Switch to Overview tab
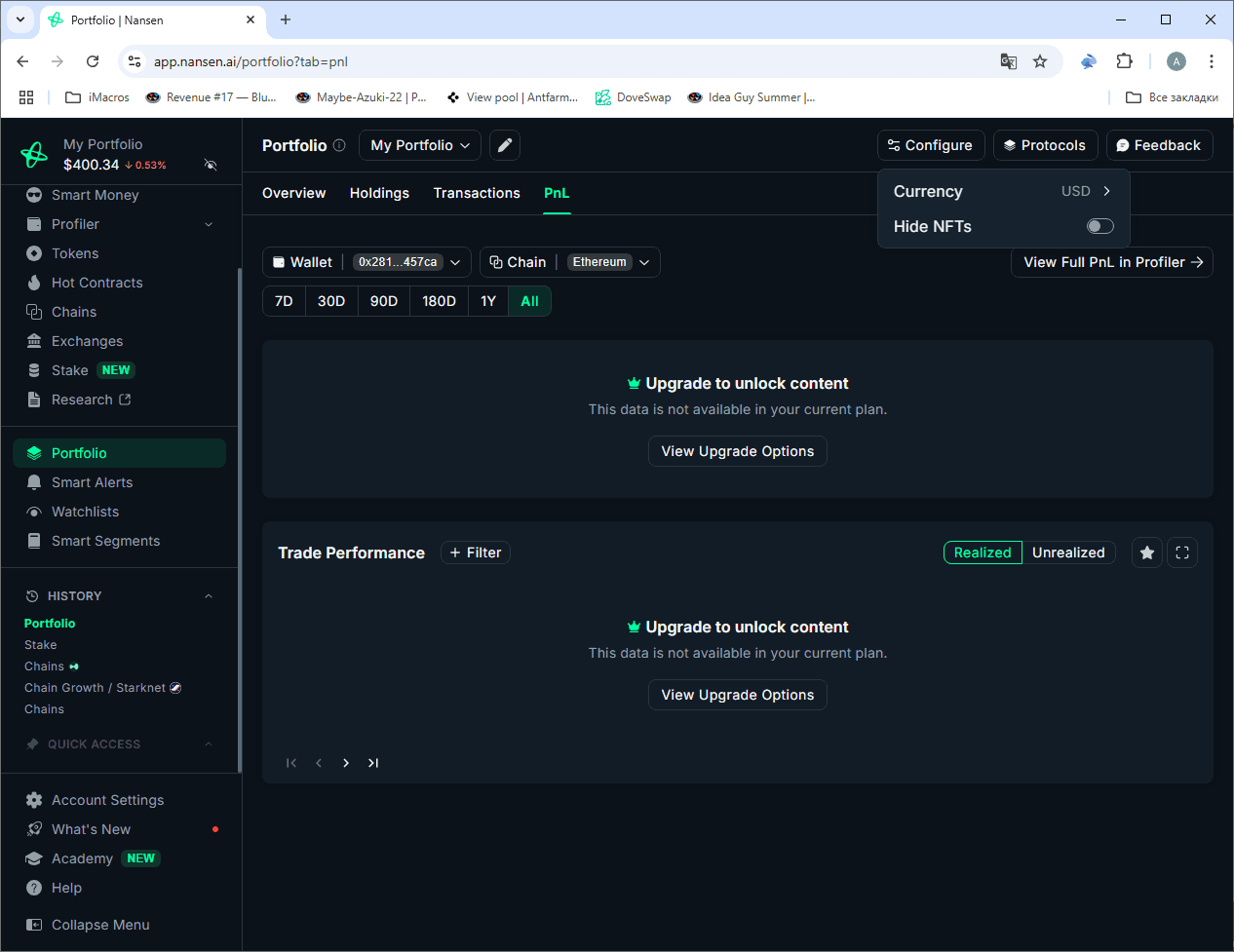The width and height of the screenshot is (1234, 952). click(294, 193)
